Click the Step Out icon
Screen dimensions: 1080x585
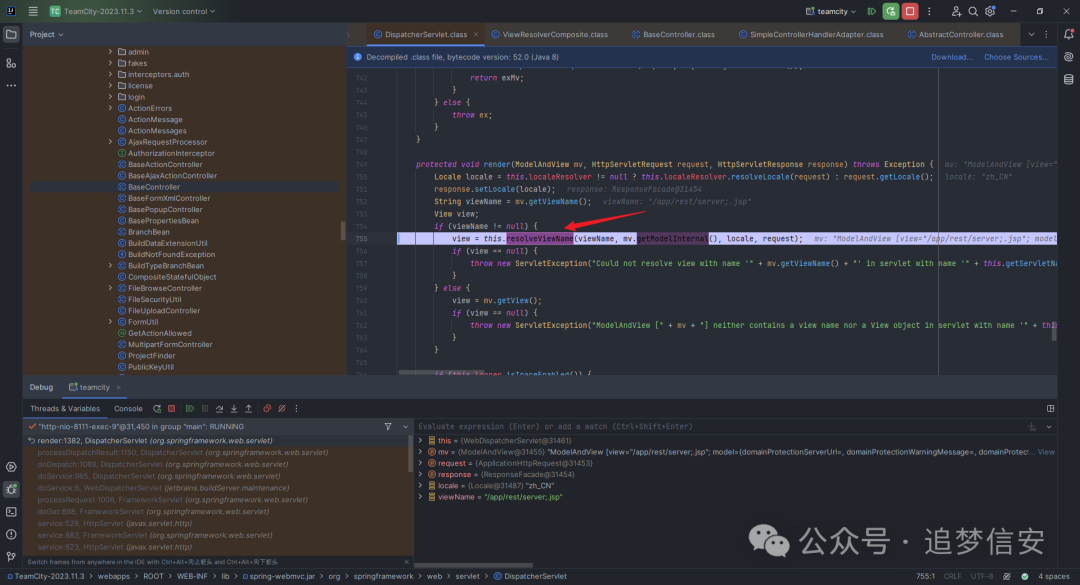(248, 409)
